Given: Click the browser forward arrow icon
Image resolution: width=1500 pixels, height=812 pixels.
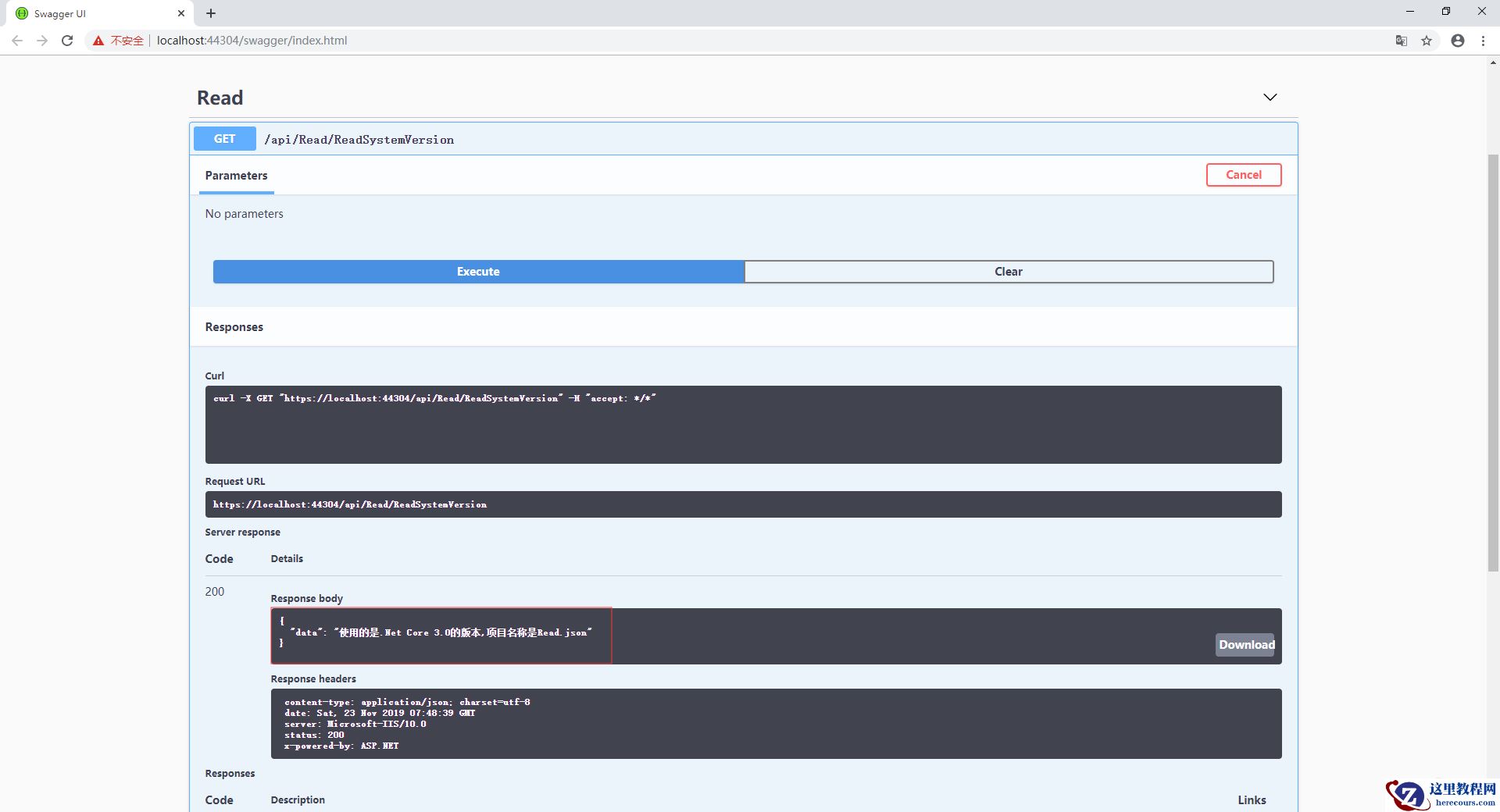Looking at the screenshot, I should (42, 41).
